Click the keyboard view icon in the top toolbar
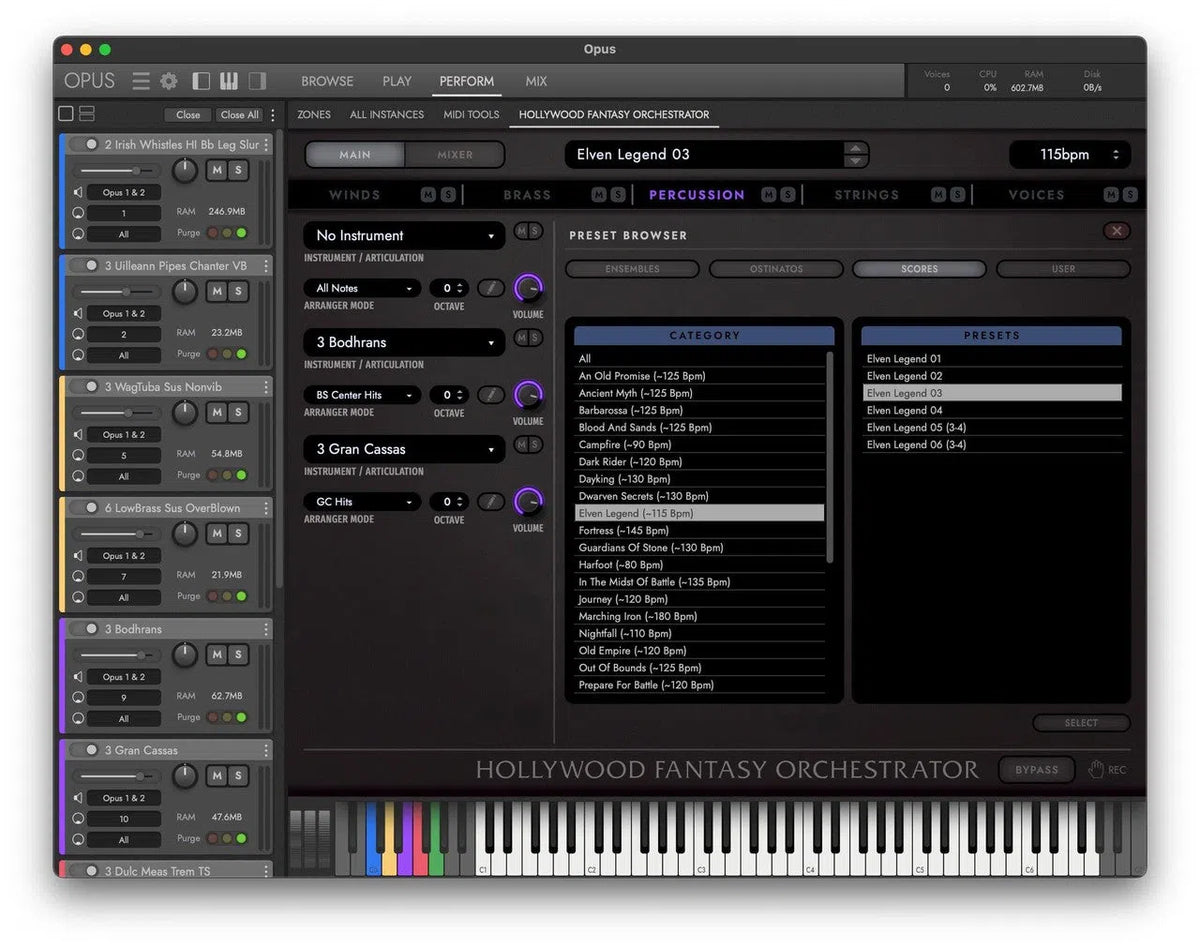This screenshot has width=1200, height=948. (x=228, y=81)
